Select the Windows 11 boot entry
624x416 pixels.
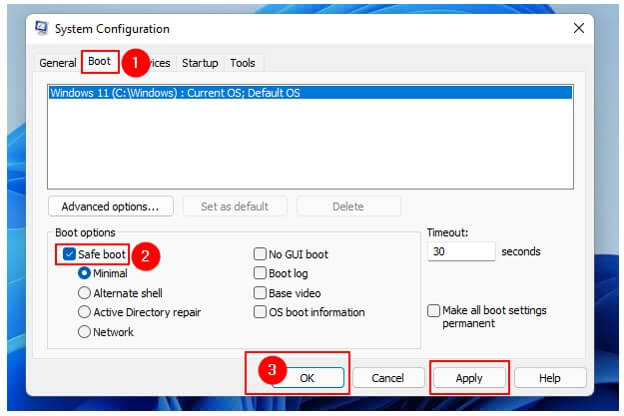310,93
